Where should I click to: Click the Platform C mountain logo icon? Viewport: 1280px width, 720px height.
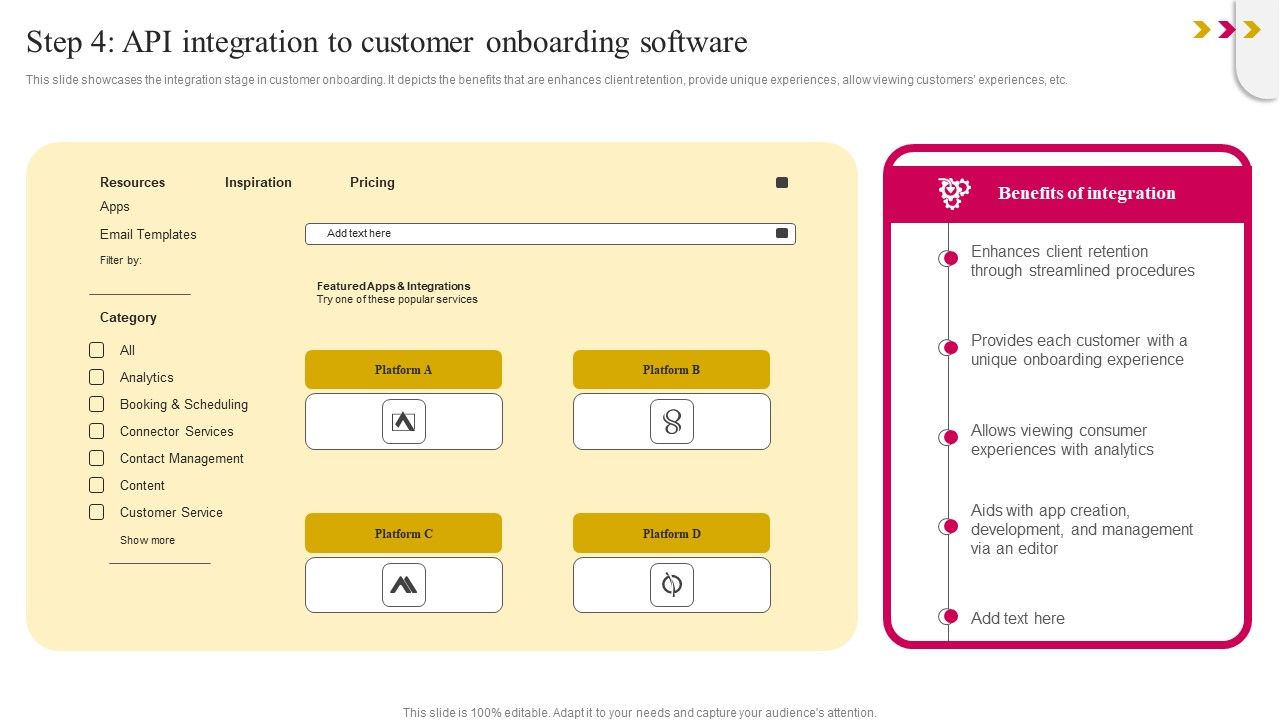click(404, 584)
